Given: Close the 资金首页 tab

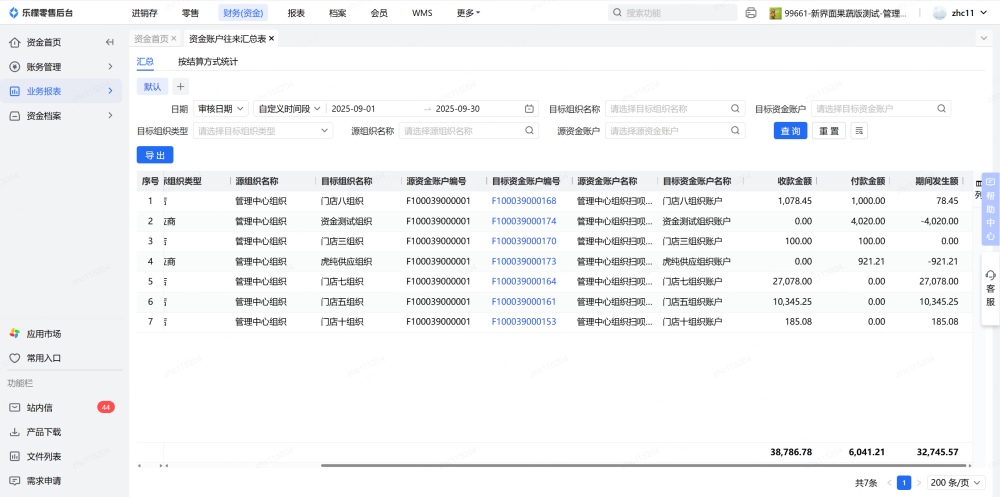Looking at the screenshot, I should (173, 38).
